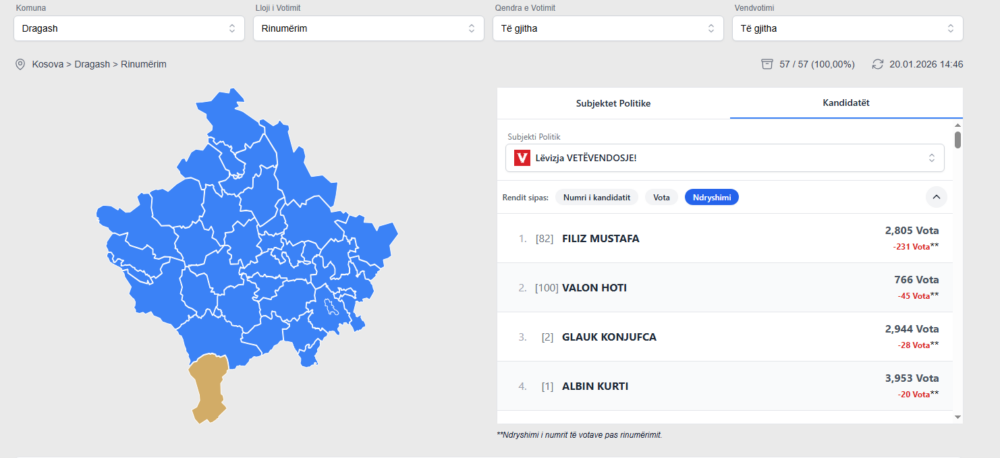Click the red Vetëvendosje party logo
The image size is (1000, 458).
point(521,158)
